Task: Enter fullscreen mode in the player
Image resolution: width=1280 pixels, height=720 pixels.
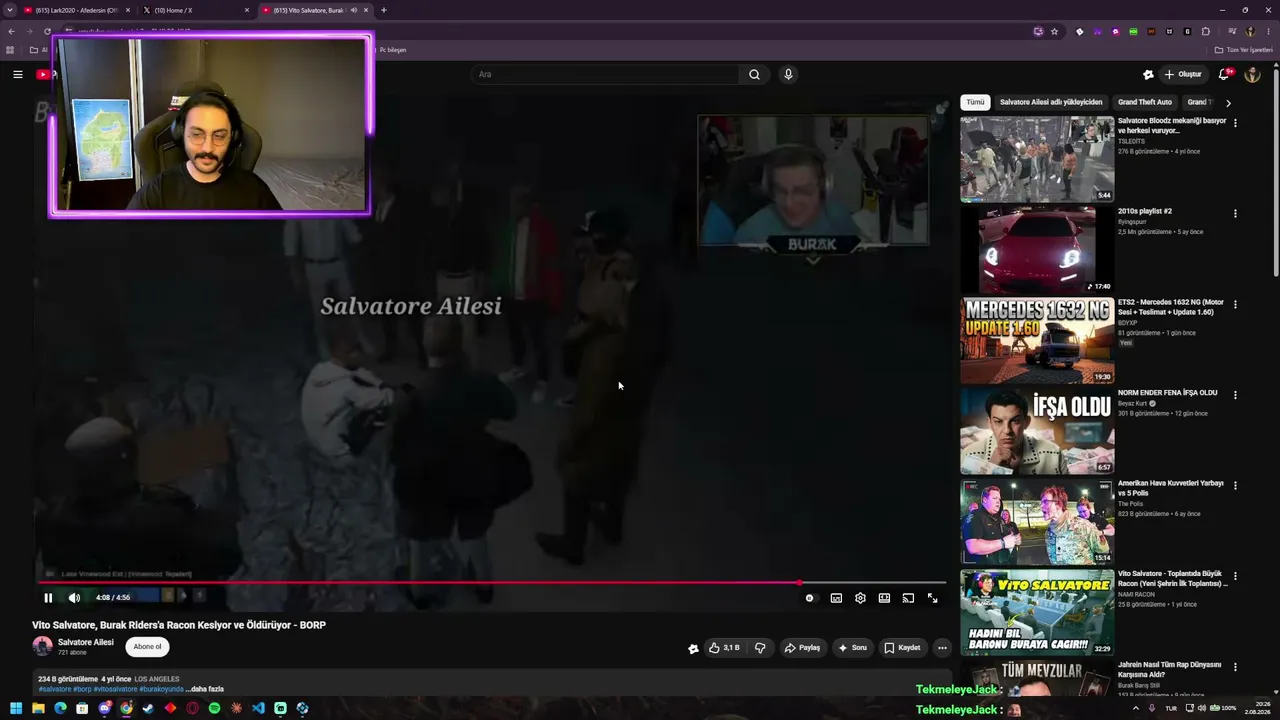Action: tap(932, 598)
